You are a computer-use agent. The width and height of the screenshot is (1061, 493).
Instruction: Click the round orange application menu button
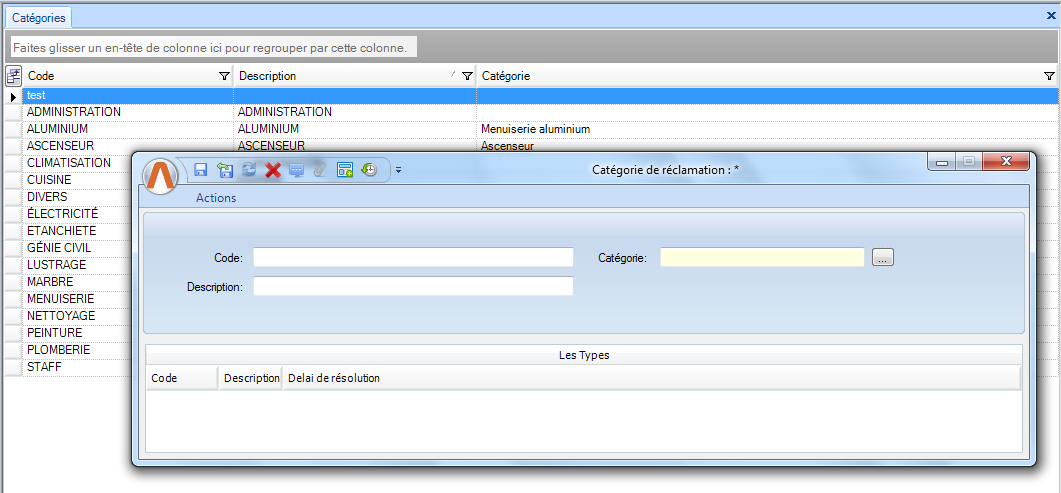click(x=161, y=176)
